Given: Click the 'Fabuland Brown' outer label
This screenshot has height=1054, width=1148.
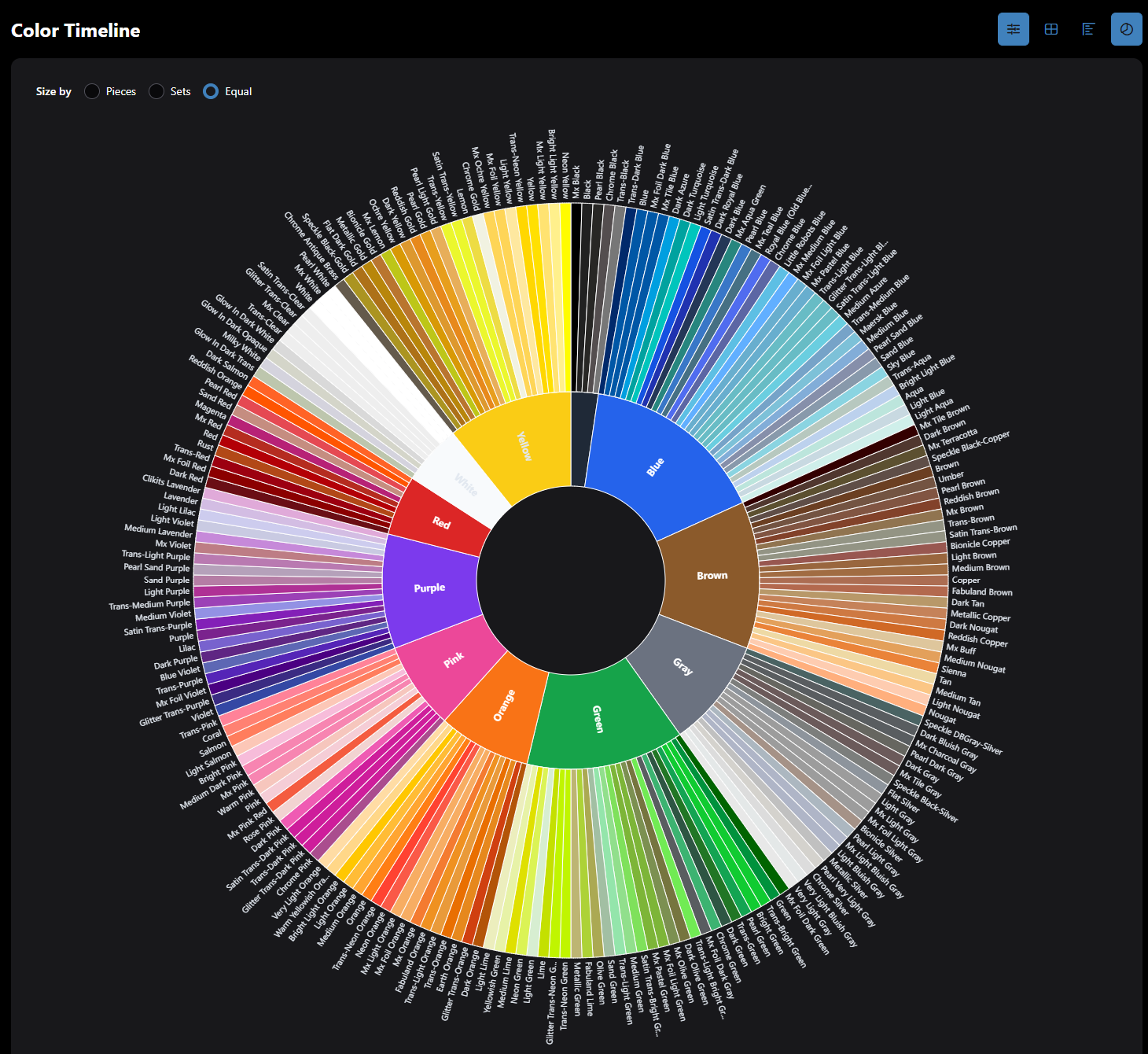Looking at the screenshot, I should (x=982, y=591).
